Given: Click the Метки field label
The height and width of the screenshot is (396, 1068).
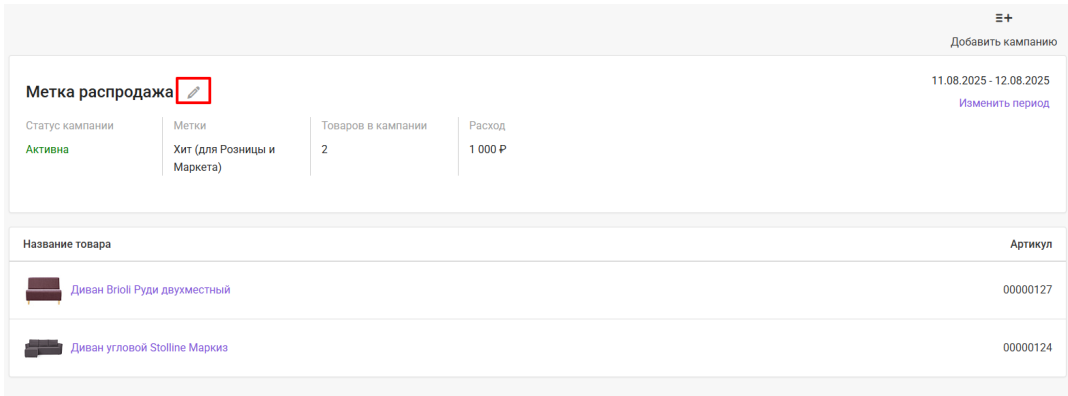Looking at the screenshot, I should (190, 125).
